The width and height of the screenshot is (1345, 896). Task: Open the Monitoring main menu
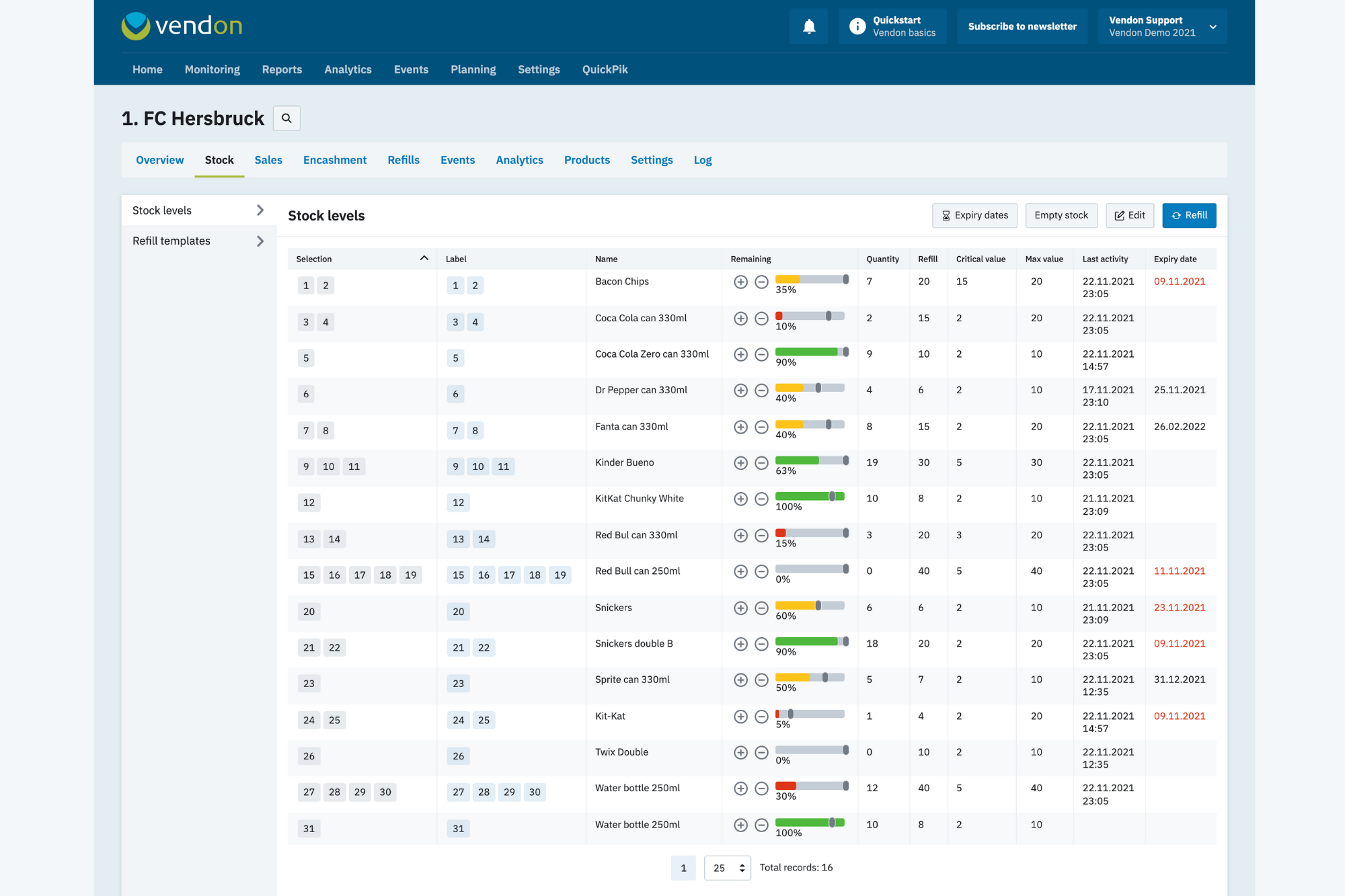(213, 69)
